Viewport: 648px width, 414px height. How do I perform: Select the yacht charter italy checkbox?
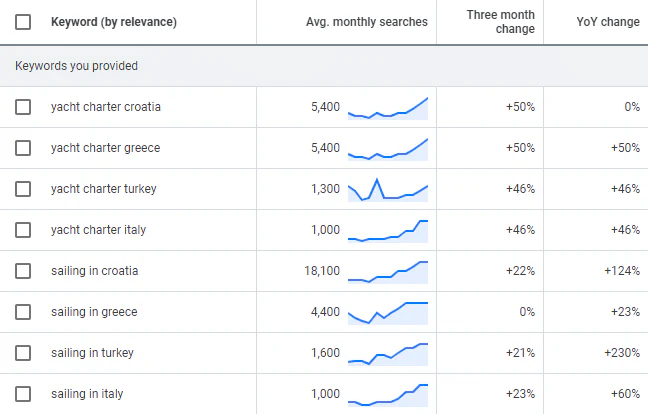pos(23,230)
